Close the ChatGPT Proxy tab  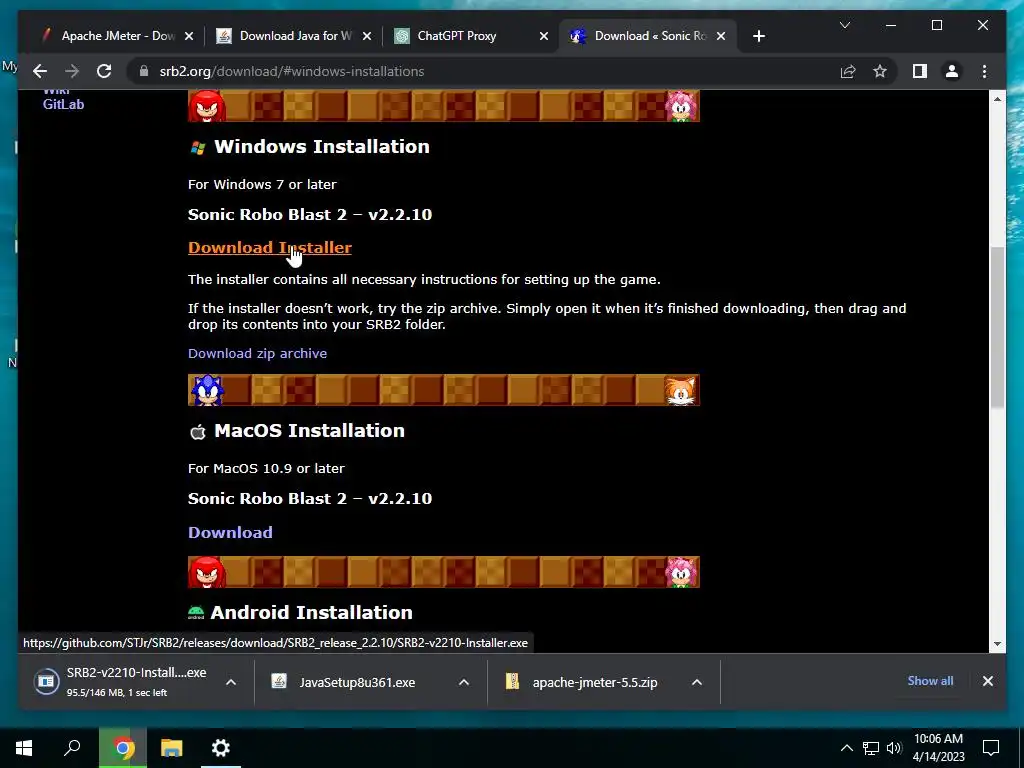(x=543, y=36)
